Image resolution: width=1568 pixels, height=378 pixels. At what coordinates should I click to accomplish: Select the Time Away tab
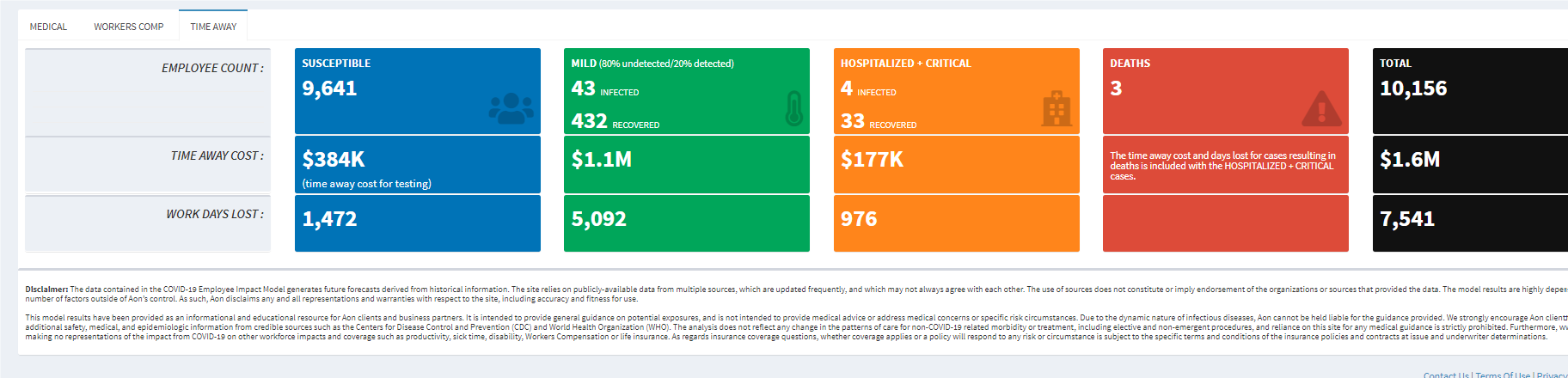point(213,27)
